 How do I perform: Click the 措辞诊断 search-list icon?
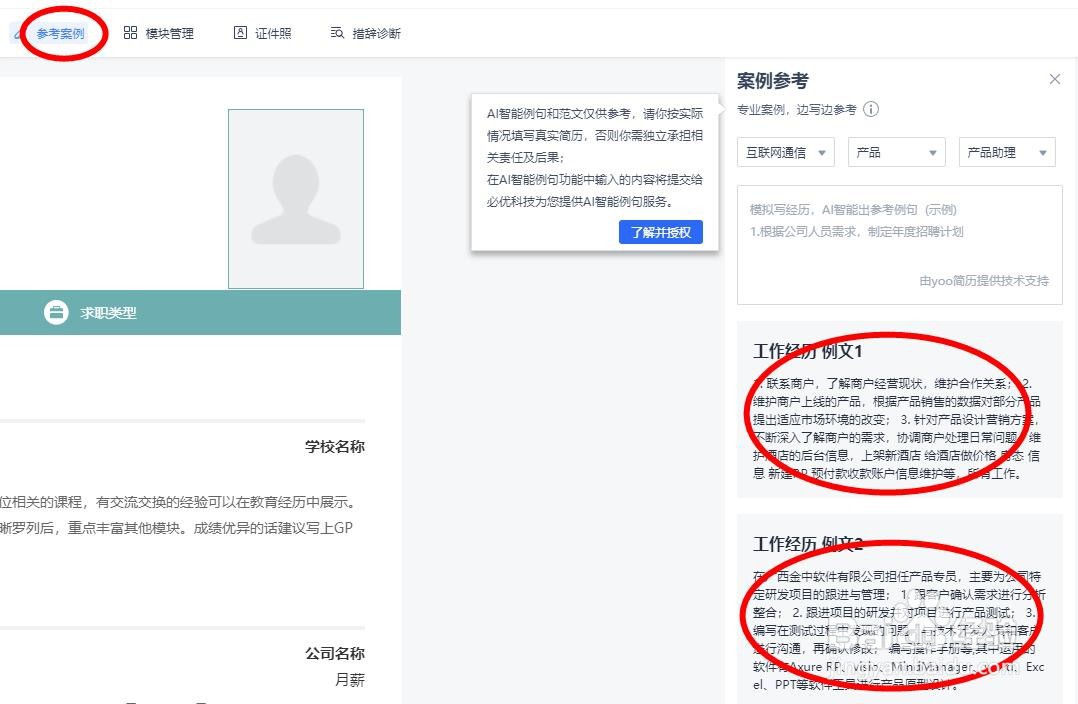[337, 33]
